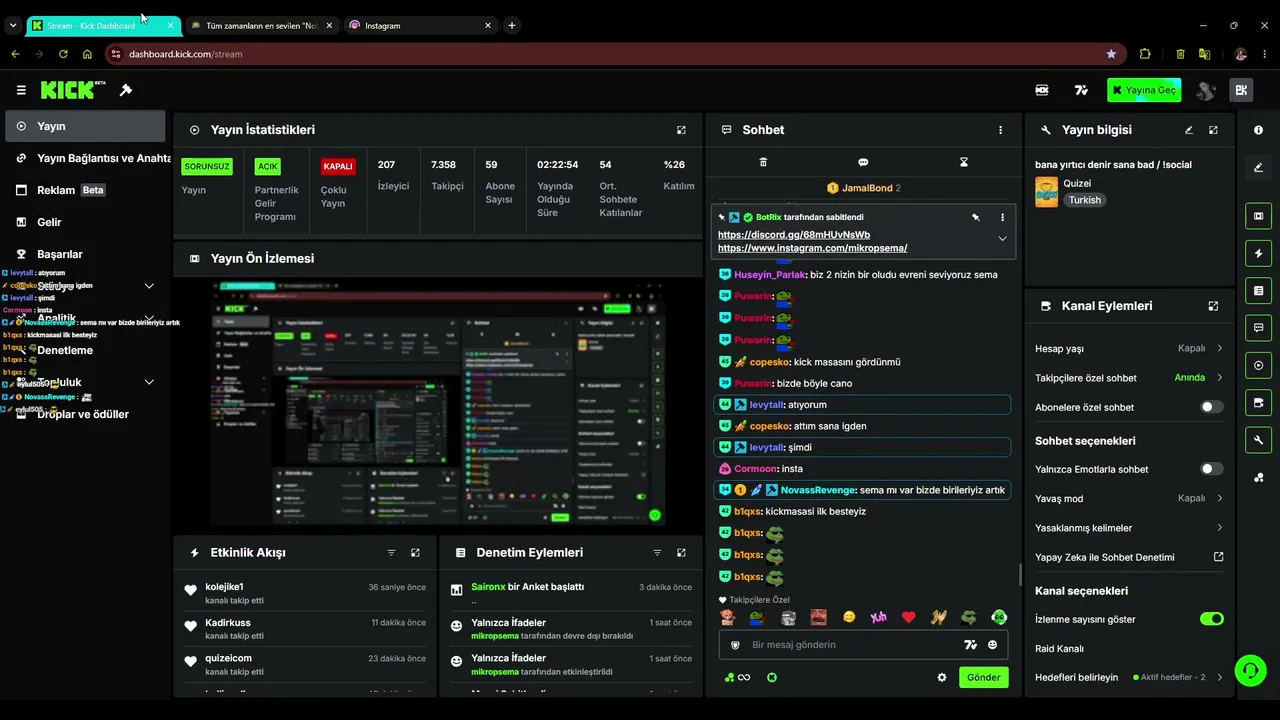
Task: Maximize the Denetim Eylemleri panel
Action: (681, 553)
